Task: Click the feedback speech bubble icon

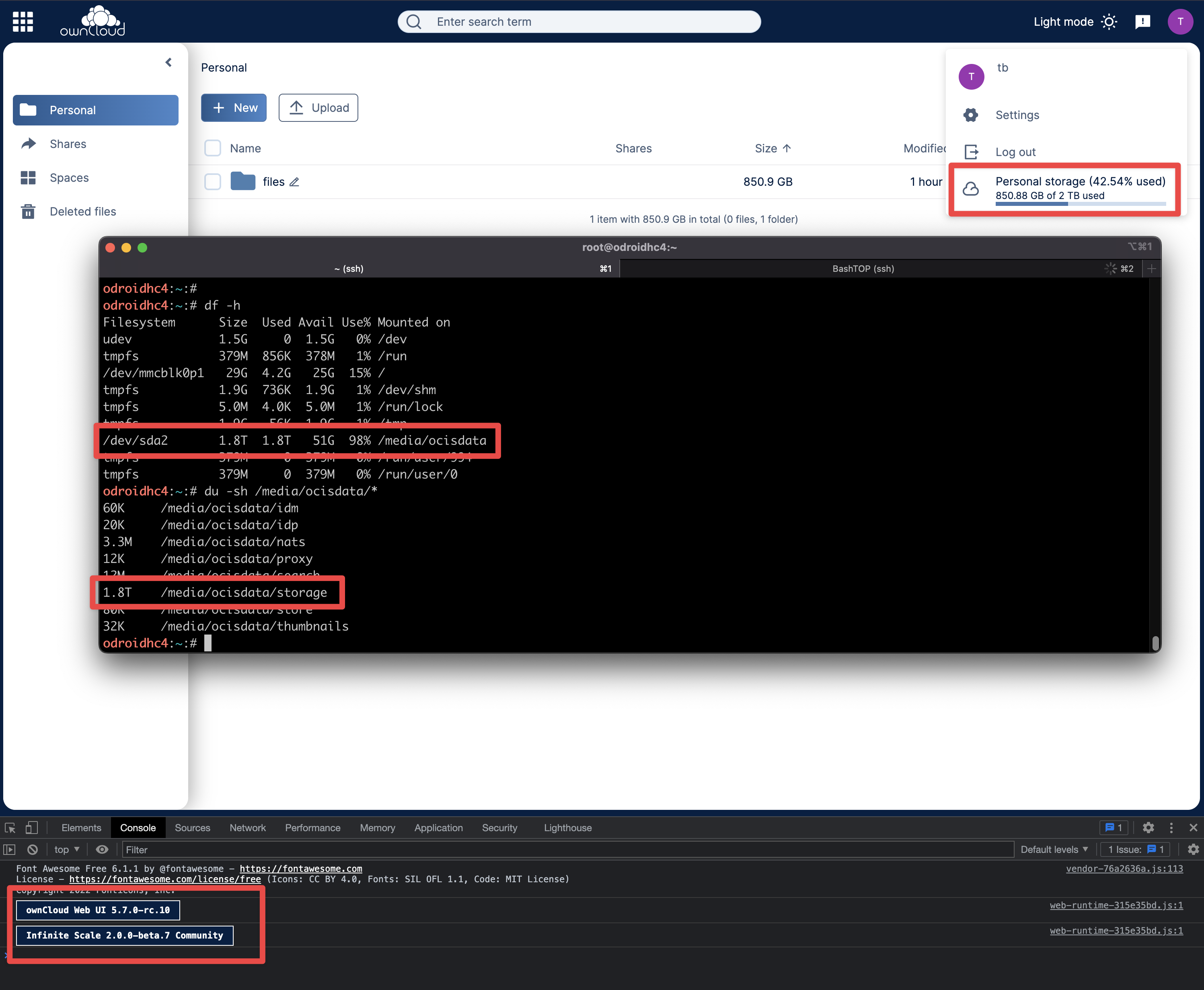Action: [1142, 22]
